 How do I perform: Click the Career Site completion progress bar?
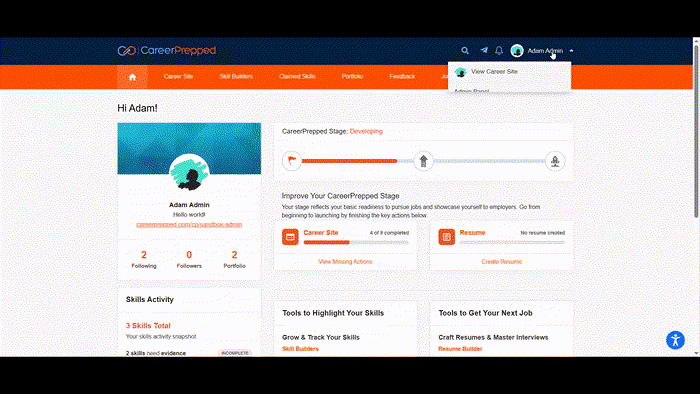(x=356, y=242)
